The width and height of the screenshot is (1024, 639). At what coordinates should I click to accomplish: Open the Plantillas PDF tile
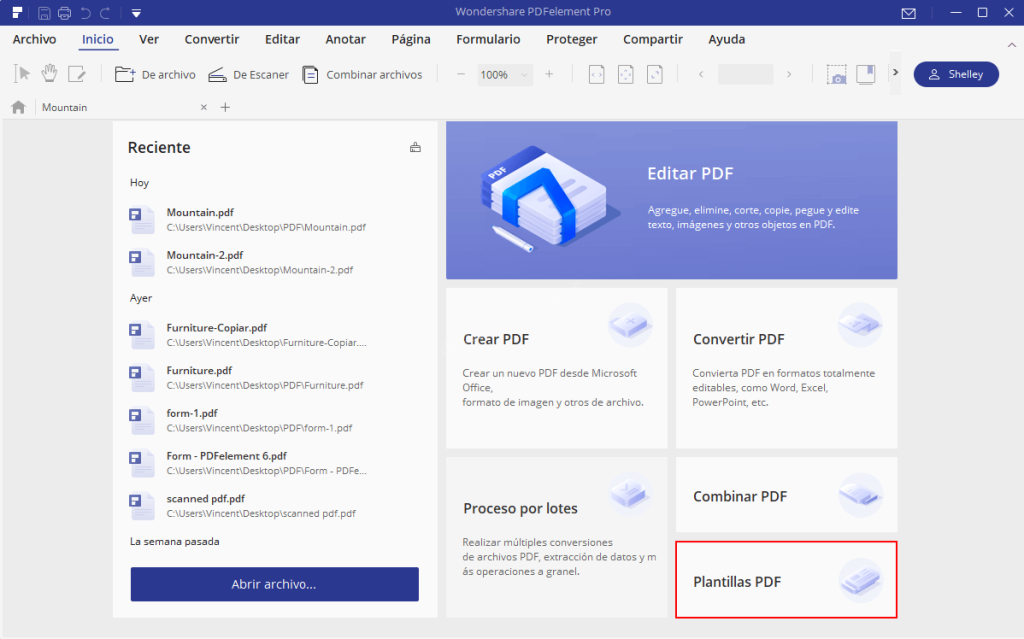[x=786, y=580]
